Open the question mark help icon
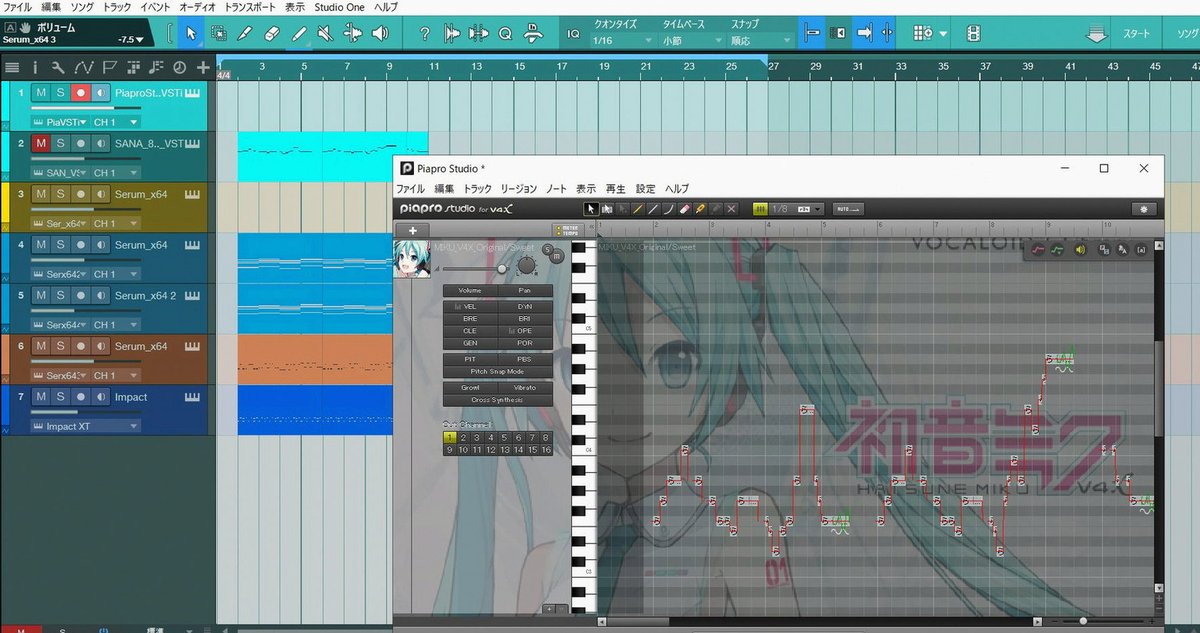1200x633 pixels. (425, 33)
